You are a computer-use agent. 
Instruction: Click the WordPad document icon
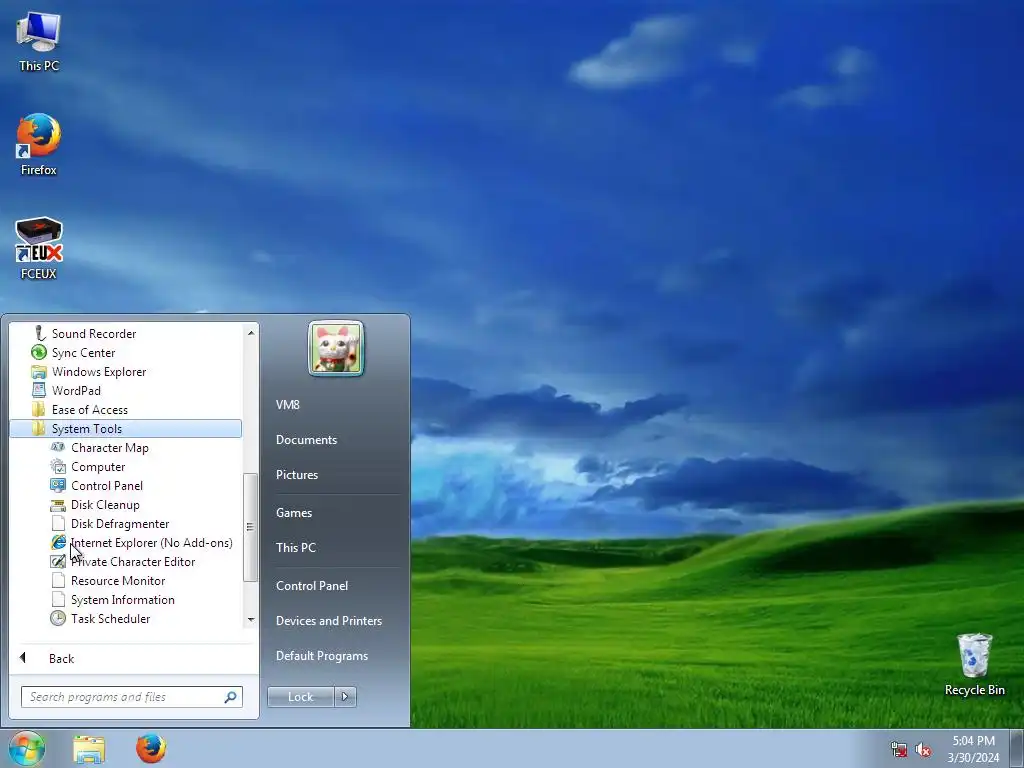point(39,391)
